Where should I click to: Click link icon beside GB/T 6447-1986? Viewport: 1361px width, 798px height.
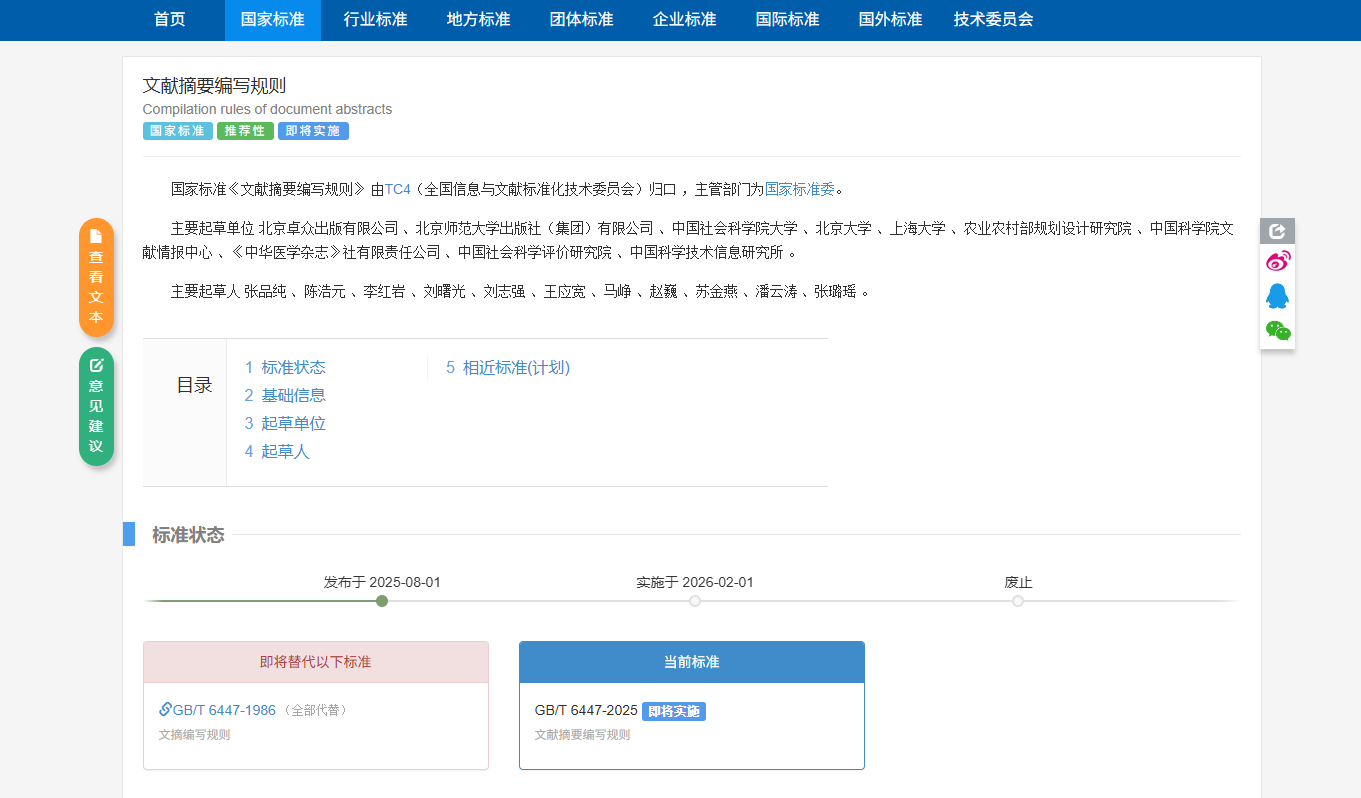165,709
